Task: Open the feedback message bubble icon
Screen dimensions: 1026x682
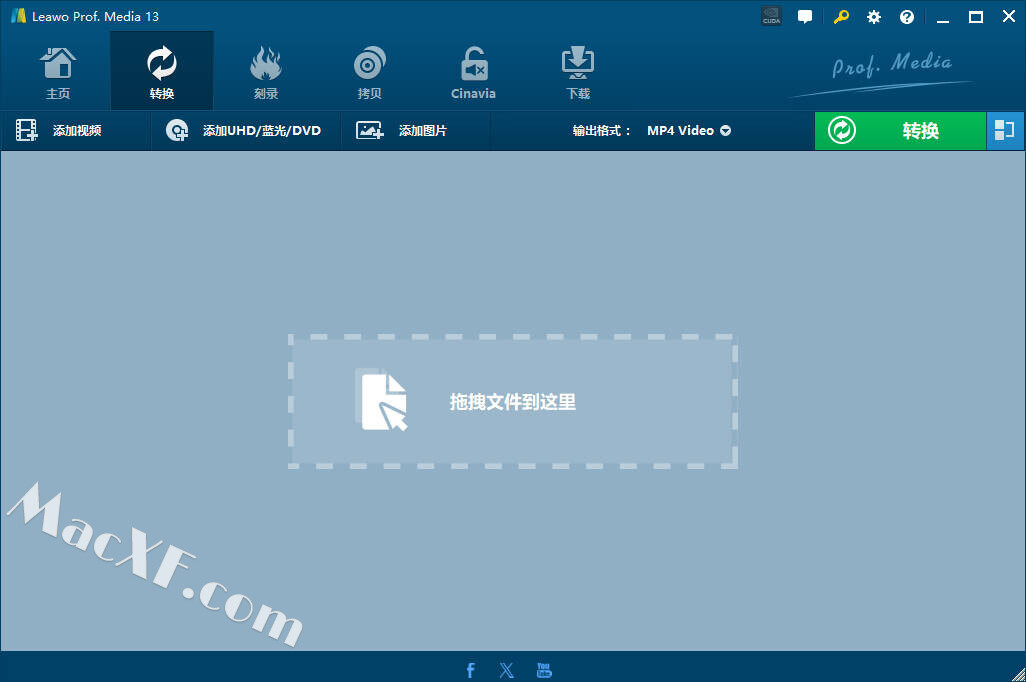Action: point(805,17)
